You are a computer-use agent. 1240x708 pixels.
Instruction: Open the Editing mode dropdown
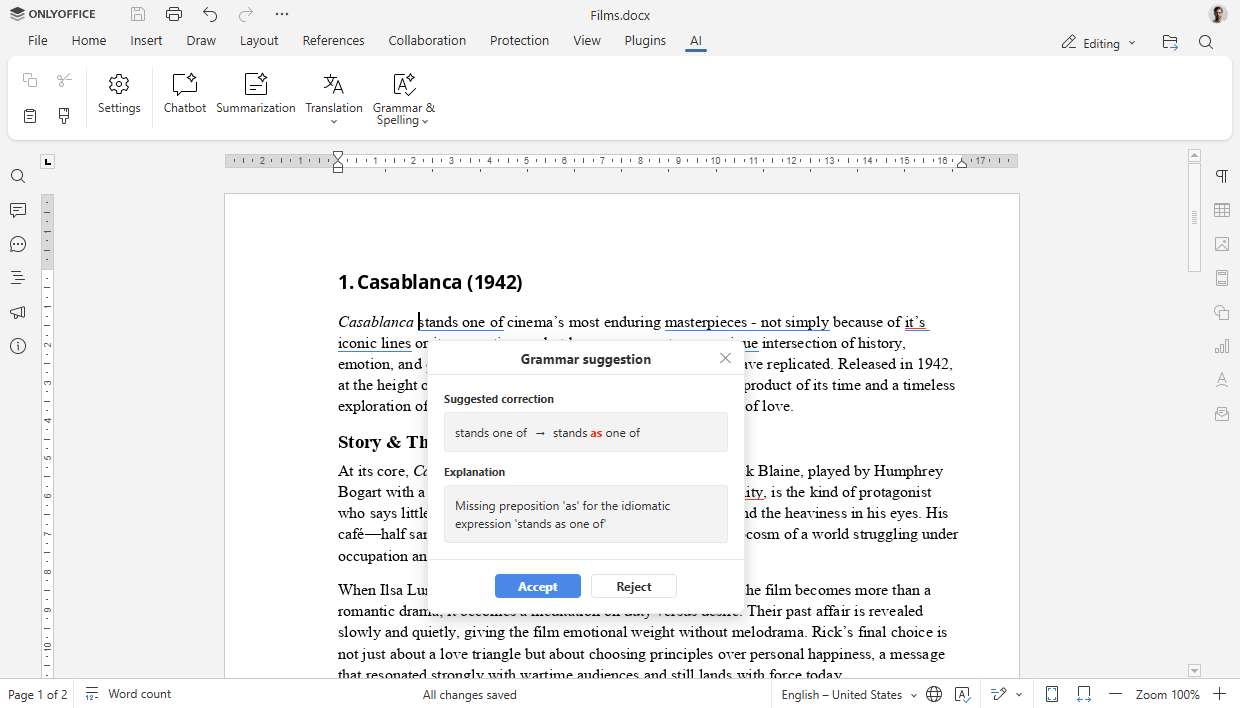point(1098,43)
